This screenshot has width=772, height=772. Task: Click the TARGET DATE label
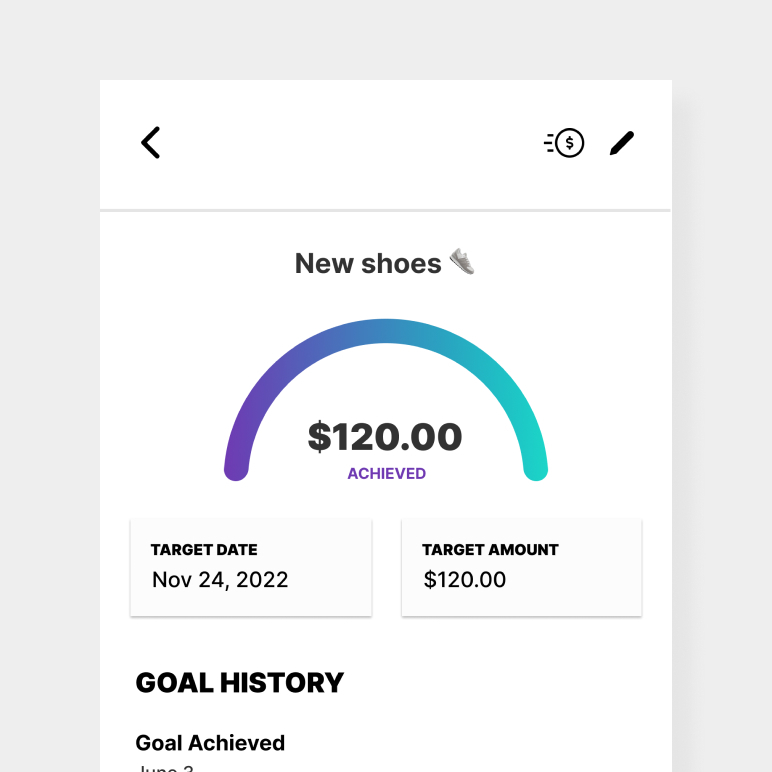click(204, 550)
